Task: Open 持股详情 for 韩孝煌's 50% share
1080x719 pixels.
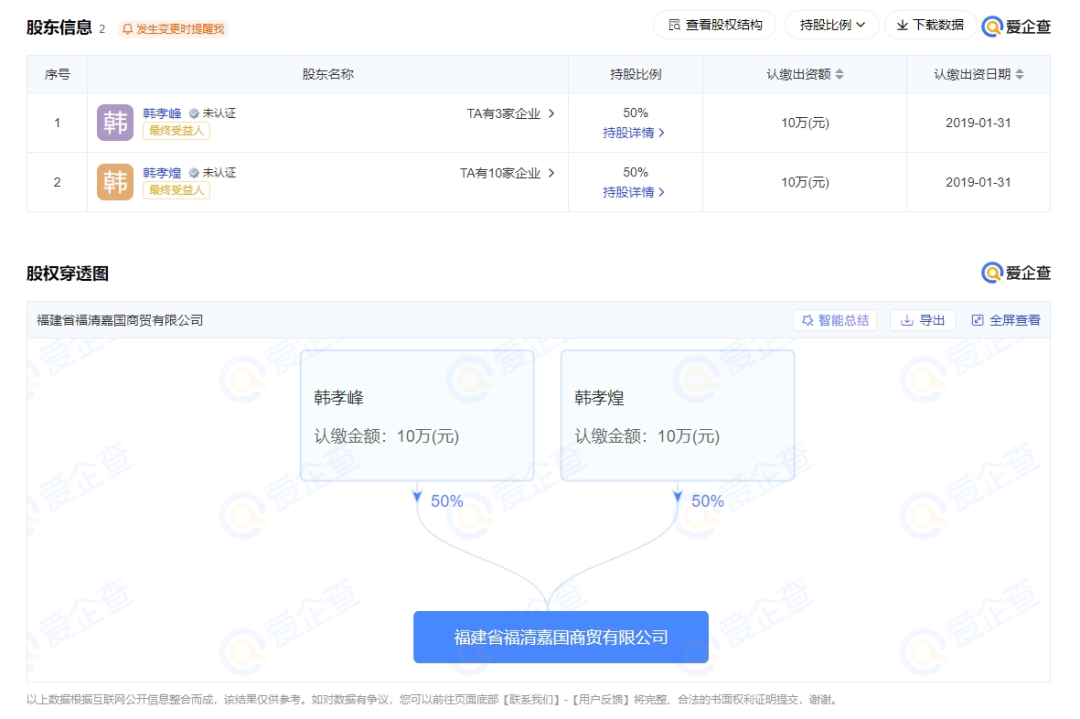Action: click(x=634, y=192)
